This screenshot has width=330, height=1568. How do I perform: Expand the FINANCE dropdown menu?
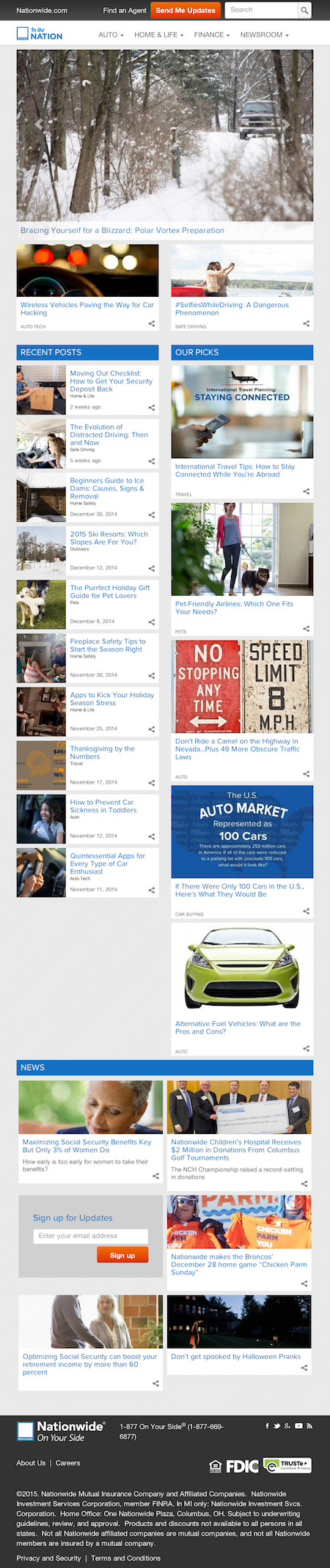[x=212, y=34]
